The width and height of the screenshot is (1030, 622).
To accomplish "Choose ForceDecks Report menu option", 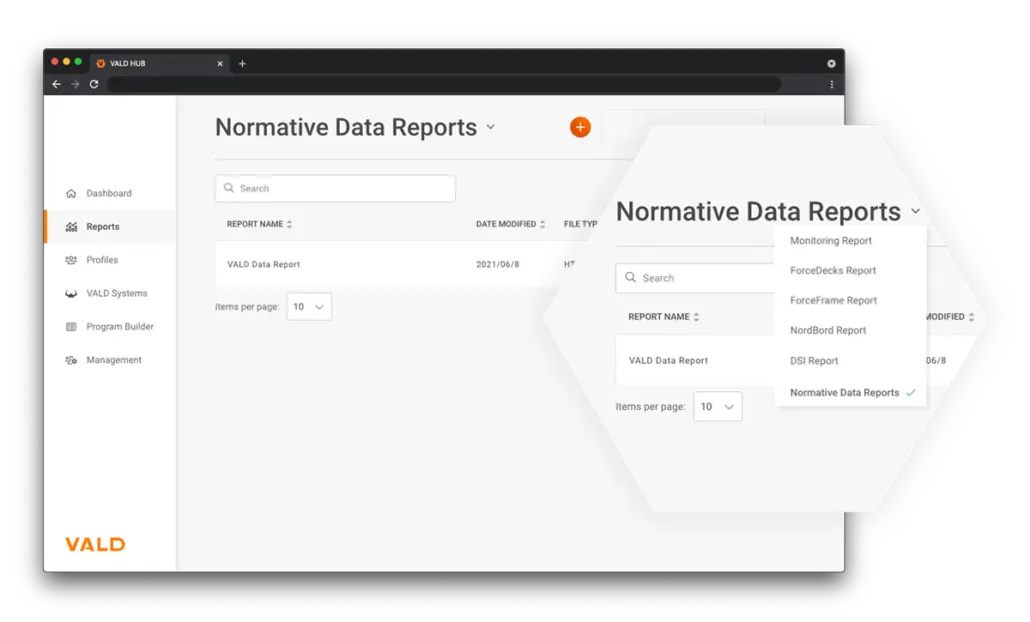I will 832,271.
